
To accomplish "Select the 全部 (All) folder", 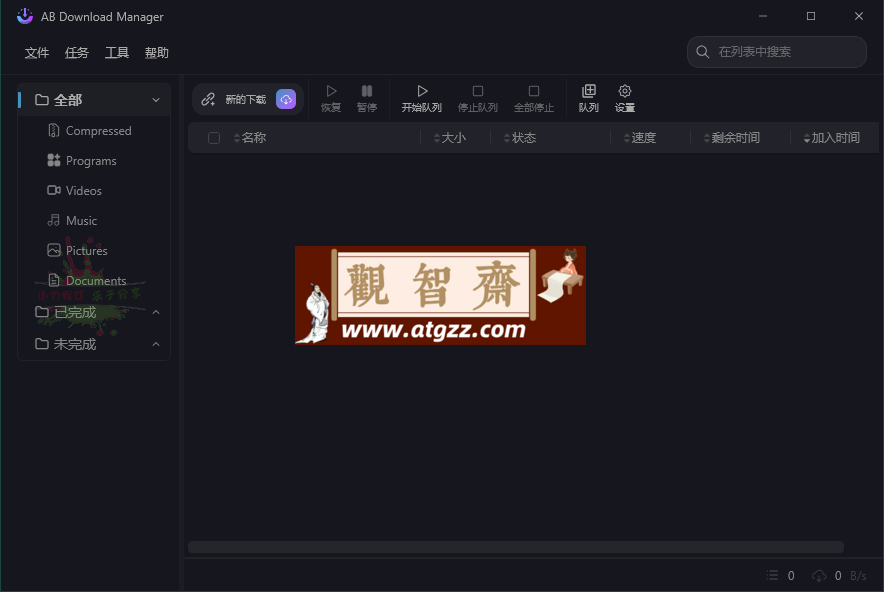I will tap(94, 100).
